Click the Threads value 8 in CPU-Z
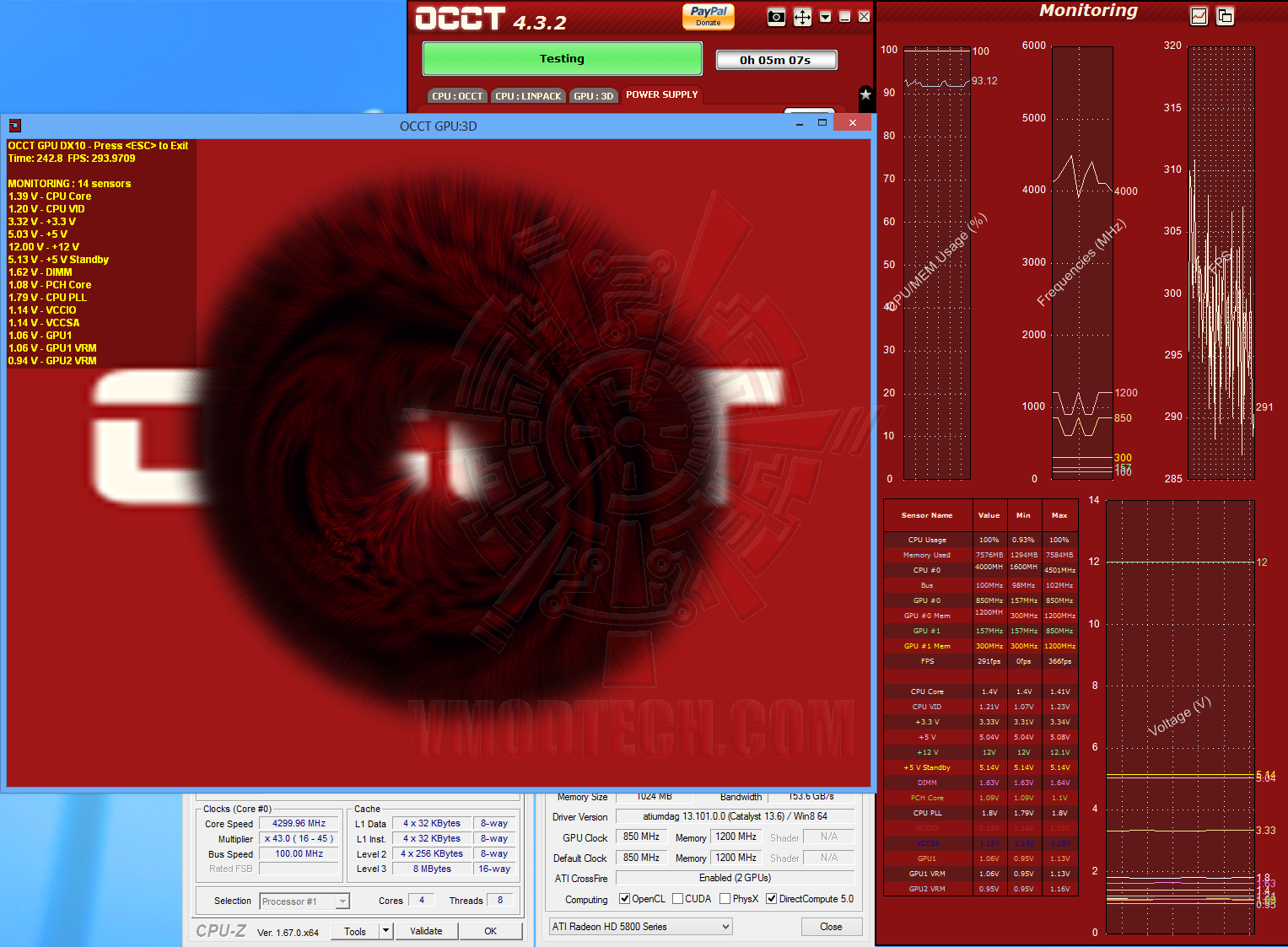 [x=500, y=901]
